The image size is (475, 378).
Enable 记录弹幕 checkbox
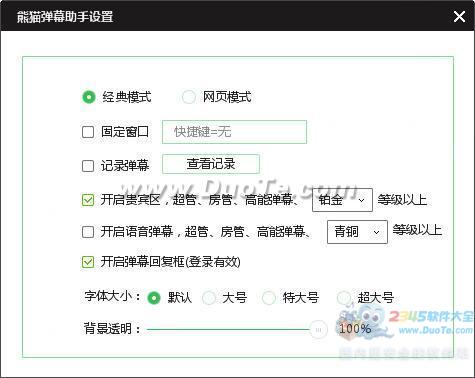coord(88,166)
